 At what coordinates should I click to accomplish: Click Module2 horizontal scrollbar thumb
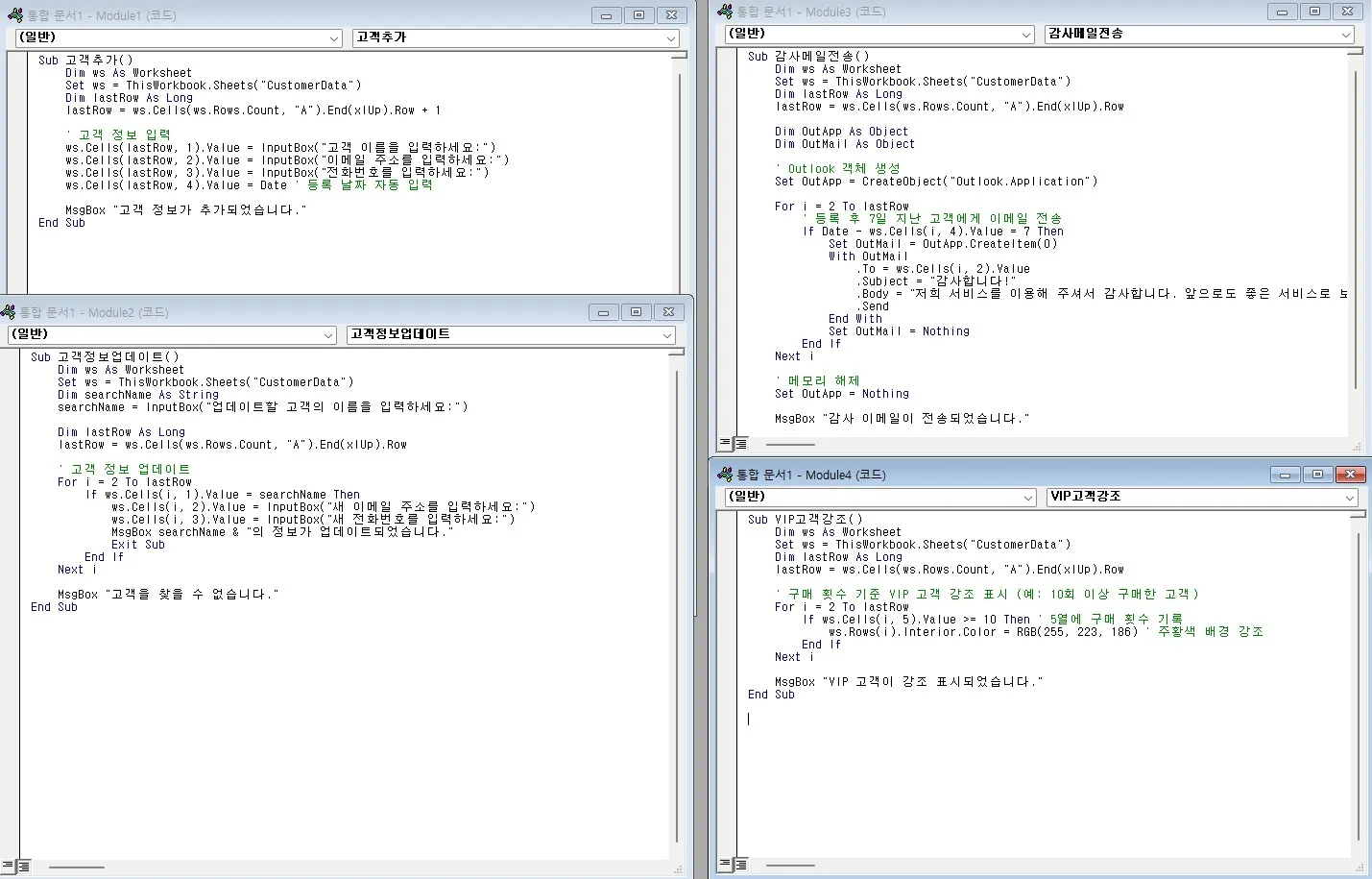point(76,867)
